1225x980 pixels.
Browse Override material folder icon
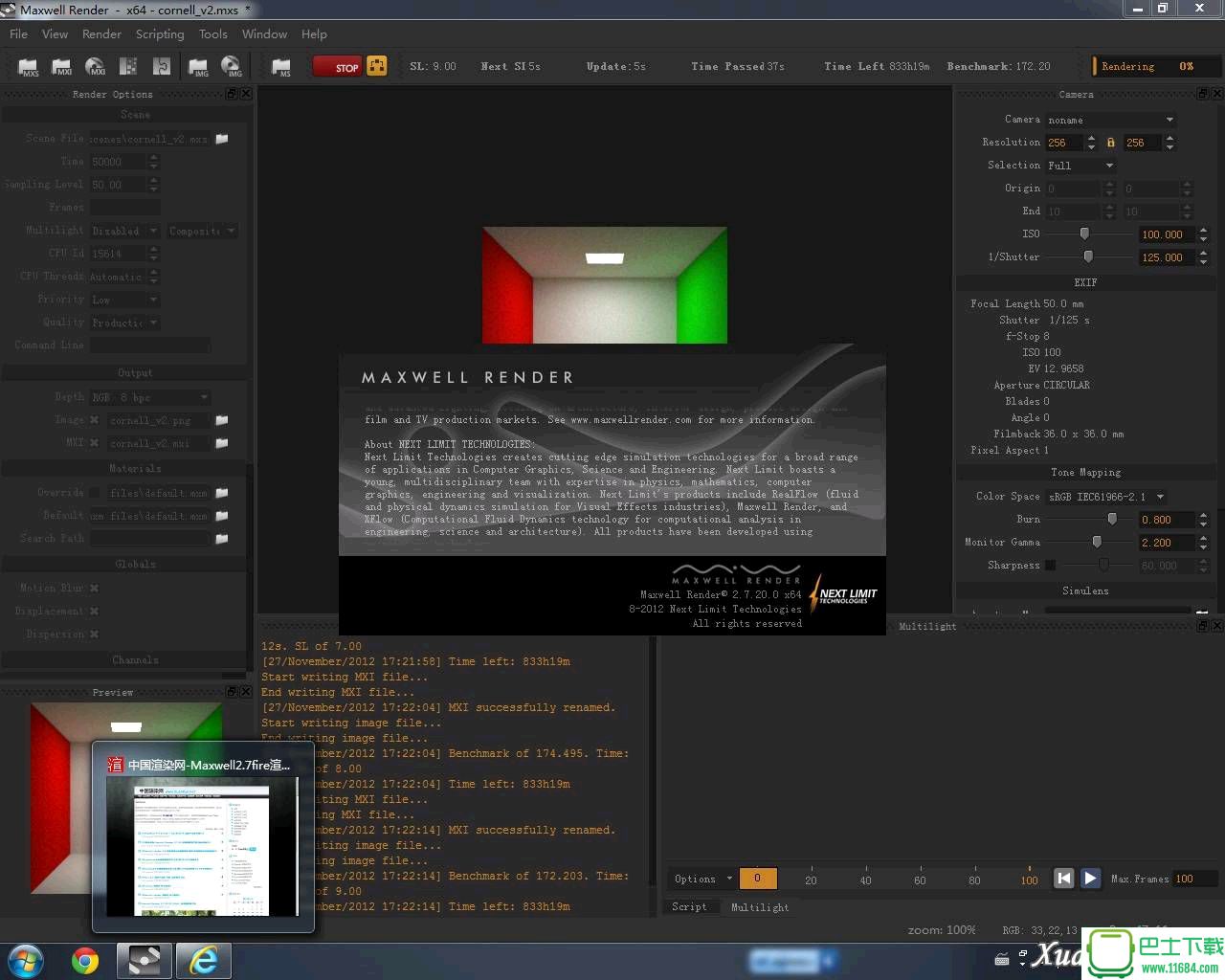point(222,493)
